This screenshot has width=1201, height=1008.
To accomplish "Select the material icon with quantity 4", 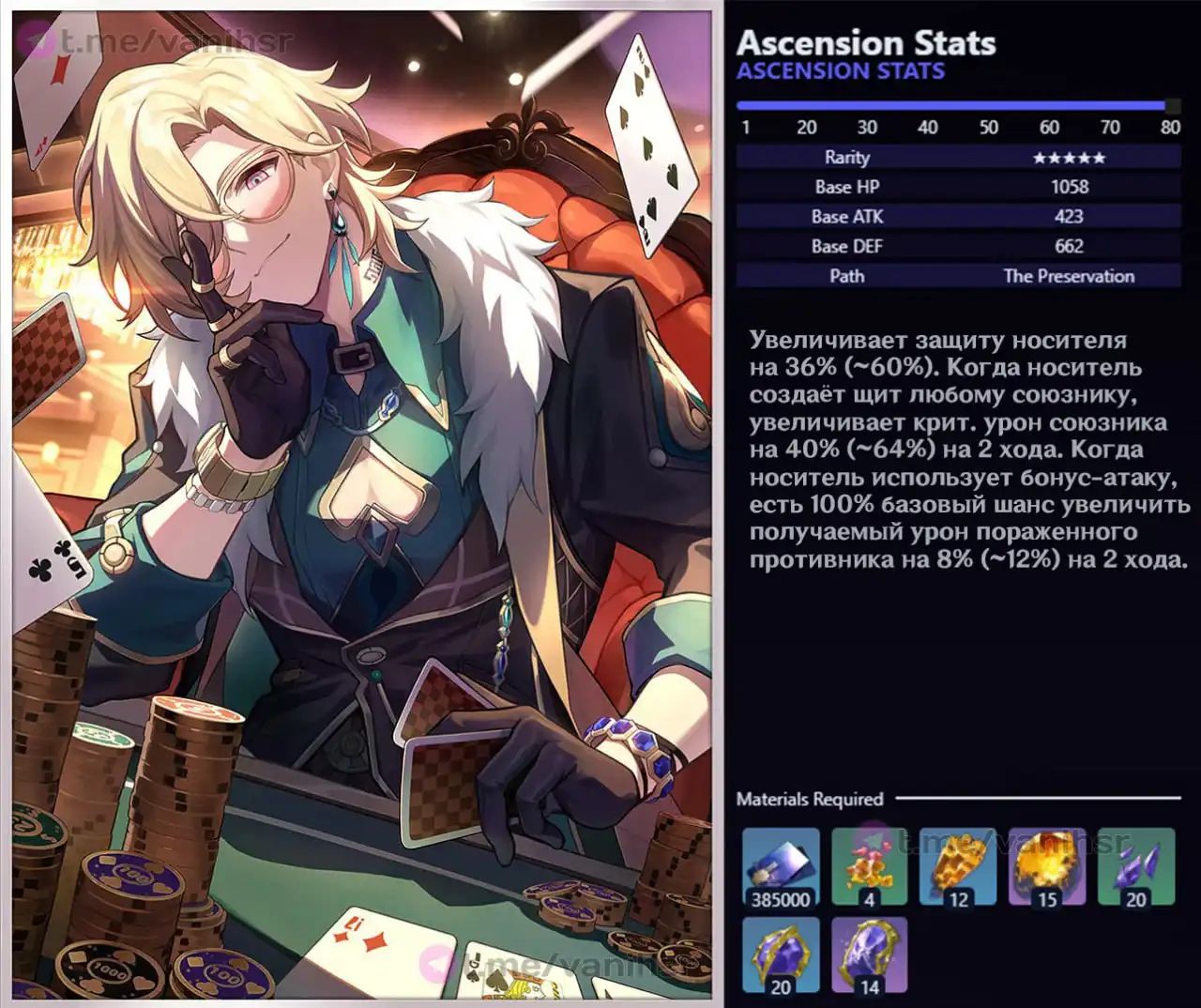I will (x=869, y=867).
